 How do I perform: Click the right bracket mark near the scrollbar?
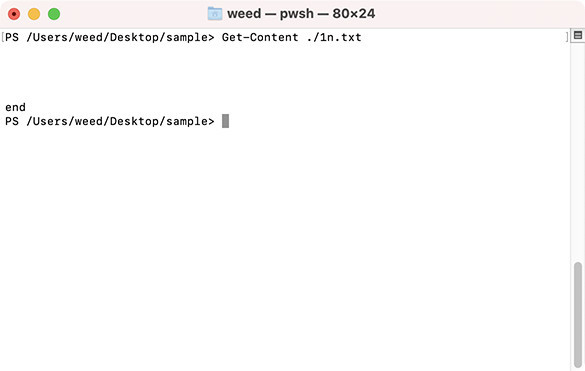567,37
